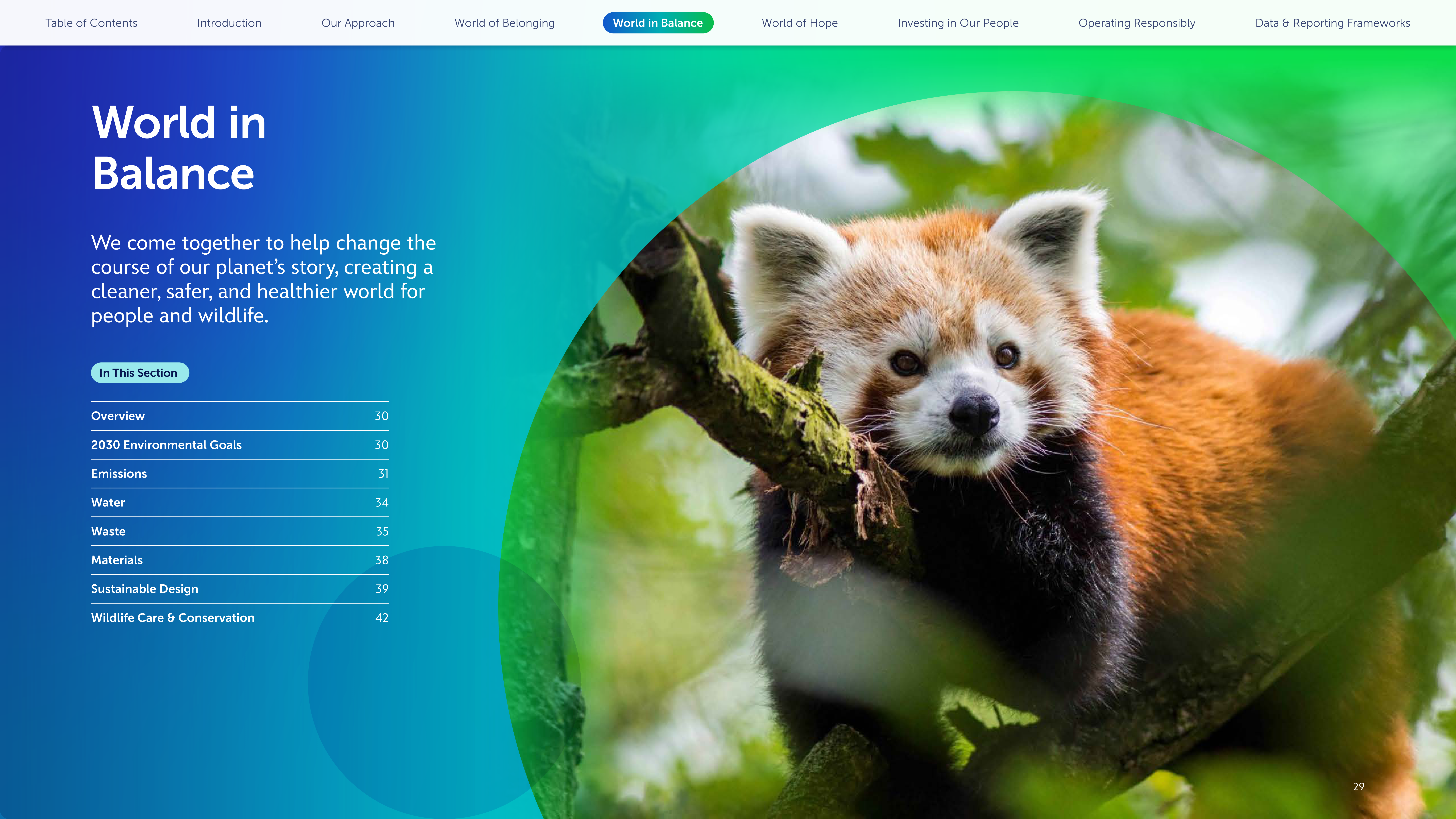Screen dimensions: 1456x819
Task: Click page number 35 beside Waste
Action: click(x=382, y=531)
